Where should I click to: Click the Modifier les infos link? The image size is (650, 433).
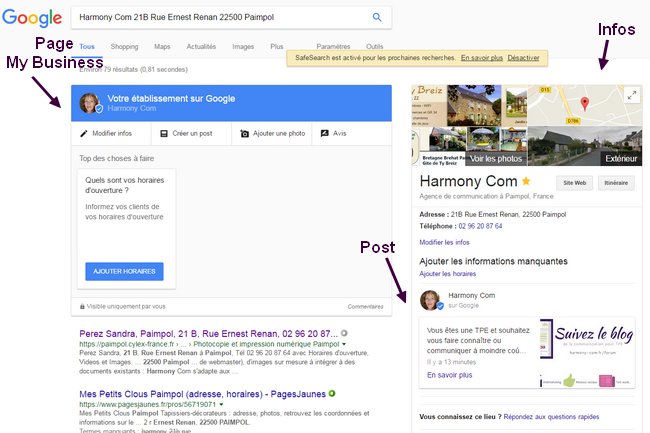(444, 242)
